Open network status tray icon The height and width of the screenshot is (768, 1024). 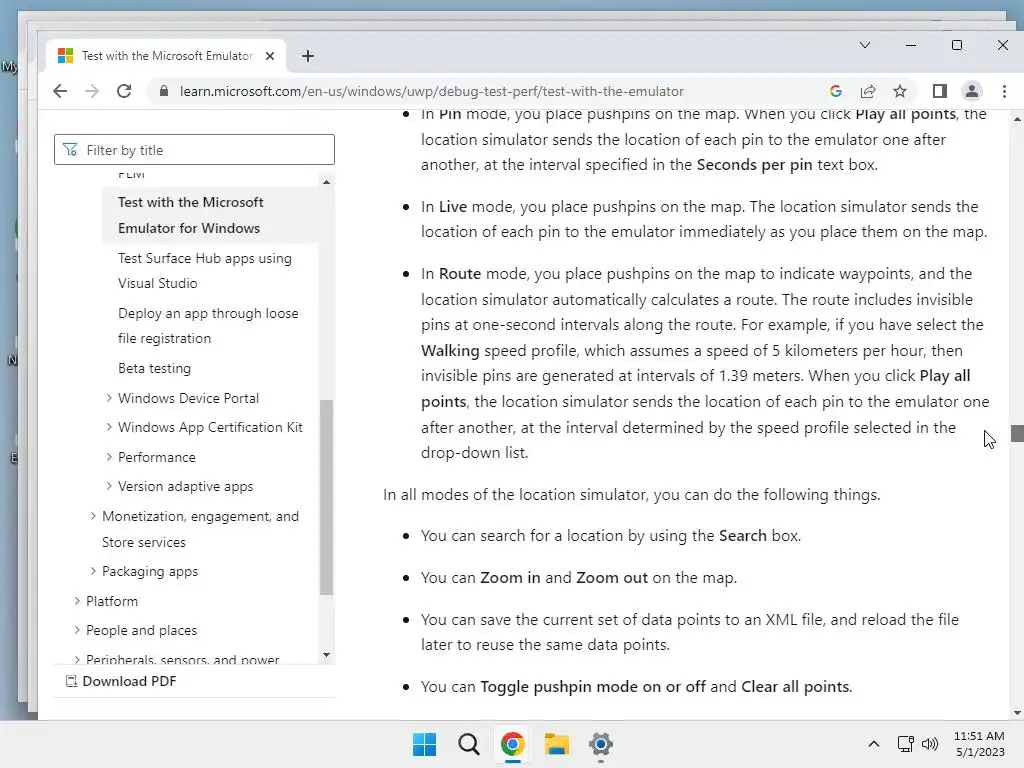[906, 744]
